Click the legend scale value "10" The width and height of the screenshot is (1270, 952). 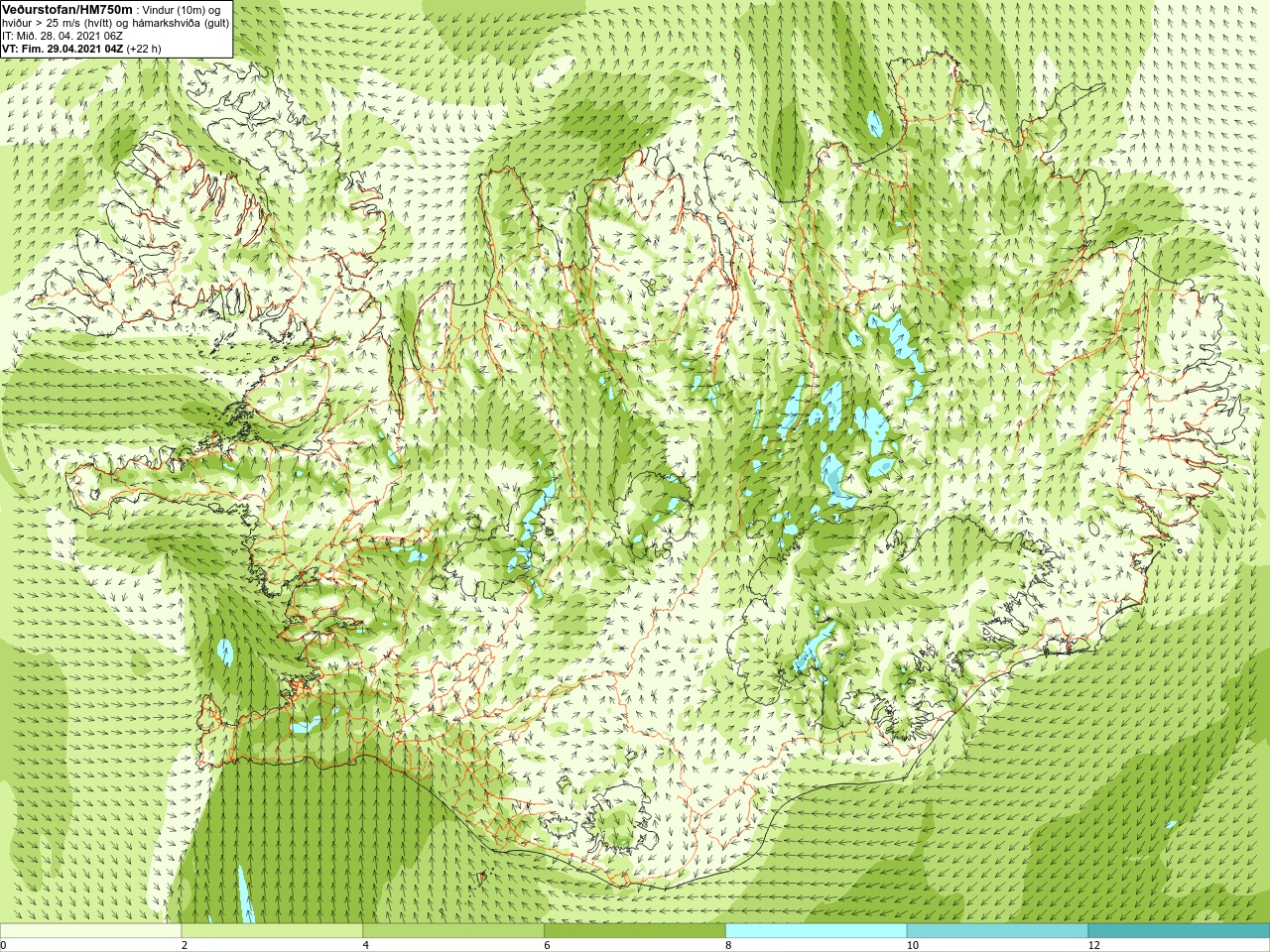pyautogui.click(x=912, y=945)
